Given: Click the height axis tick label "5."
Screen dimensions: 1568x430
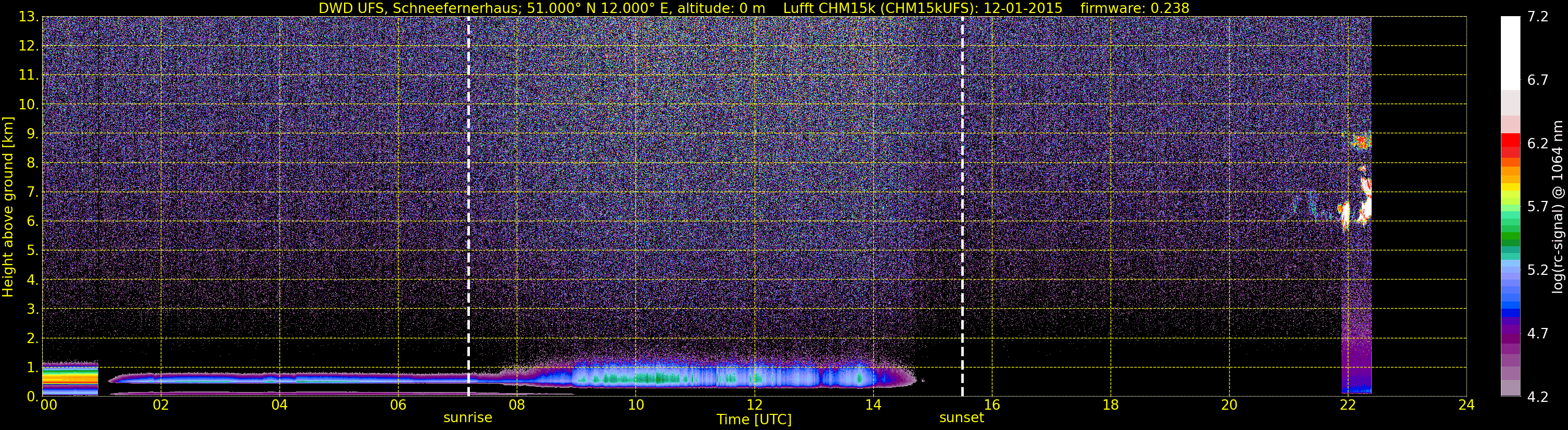Looking at the screenshot, I should pyautogui.click(x=32, y=251).
